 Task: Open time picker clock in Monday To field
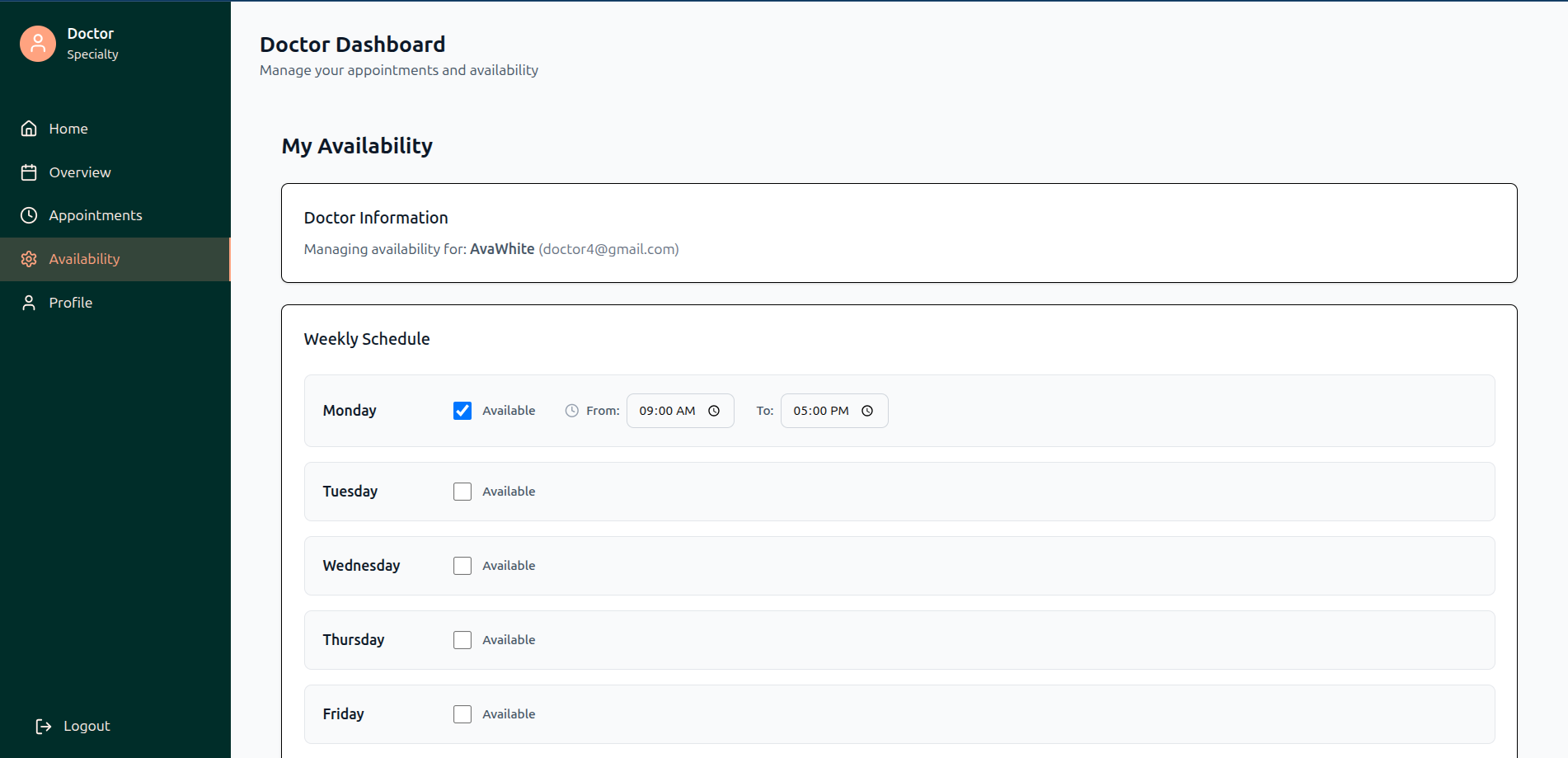[867, 411]
